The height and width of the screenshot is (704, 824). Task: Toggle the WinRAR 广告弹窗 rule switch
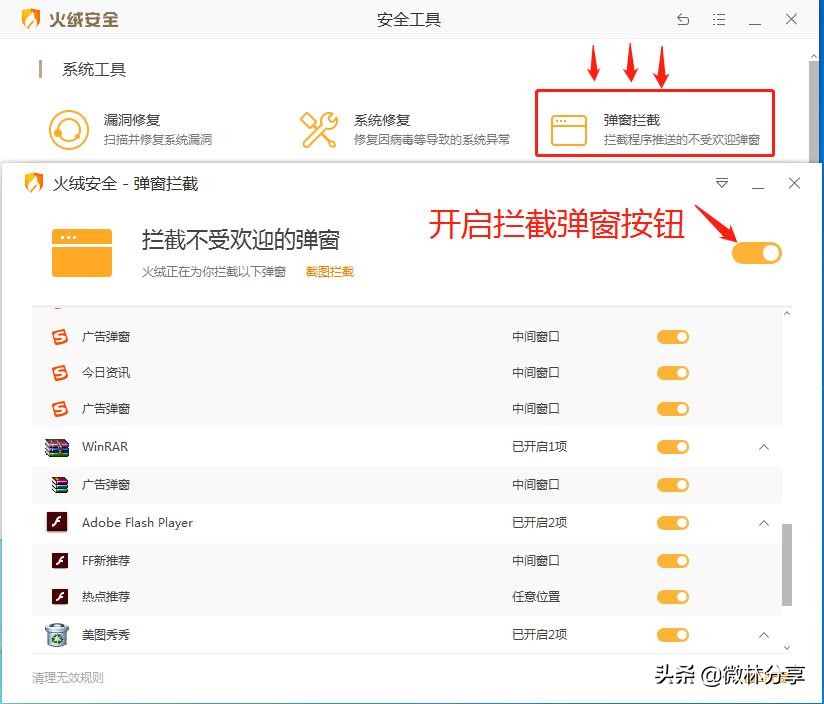pyautogui.click(x=673, y=485)
